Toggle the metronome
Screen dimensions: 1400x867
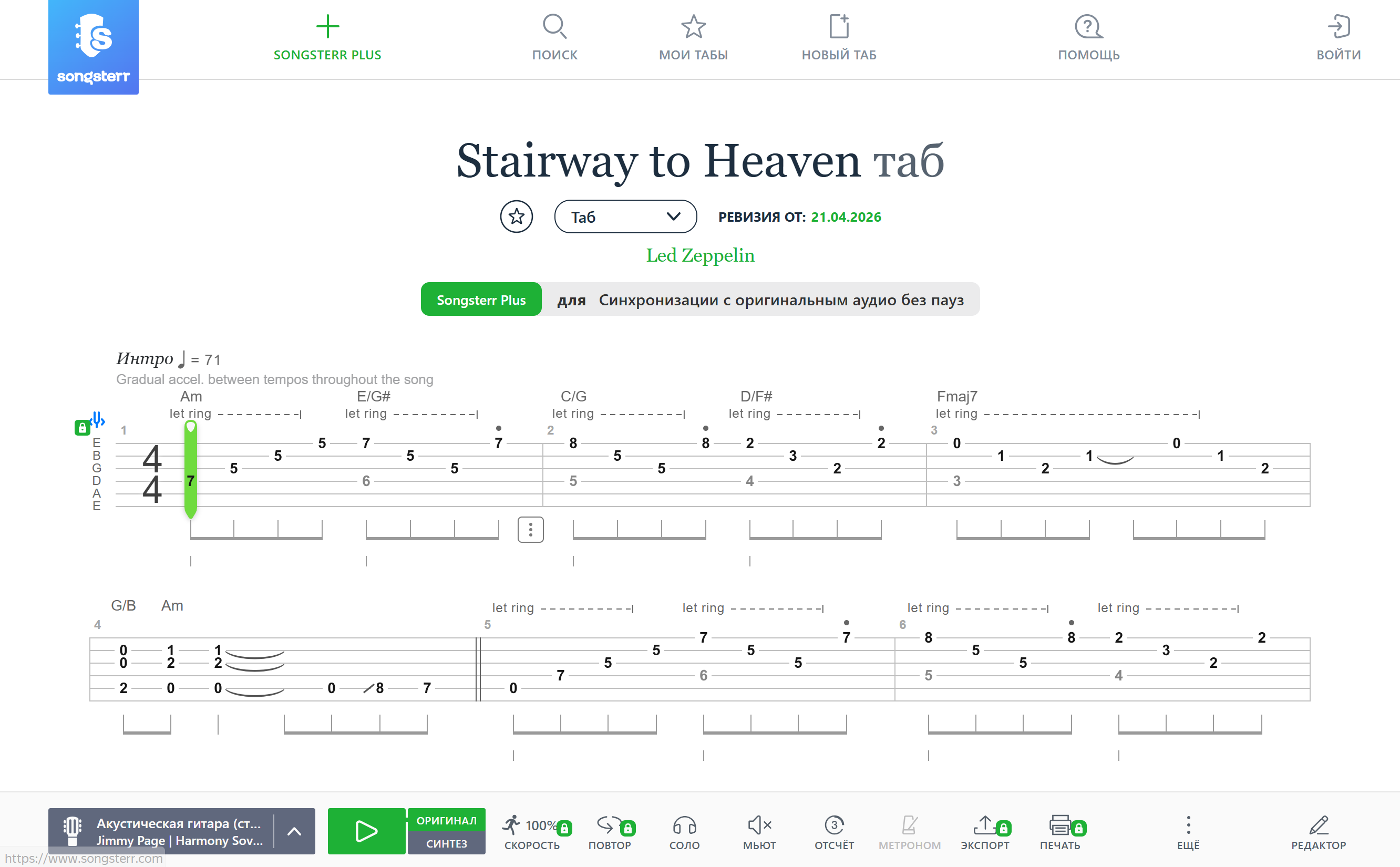pyautogui.click(x=910, y=832)
